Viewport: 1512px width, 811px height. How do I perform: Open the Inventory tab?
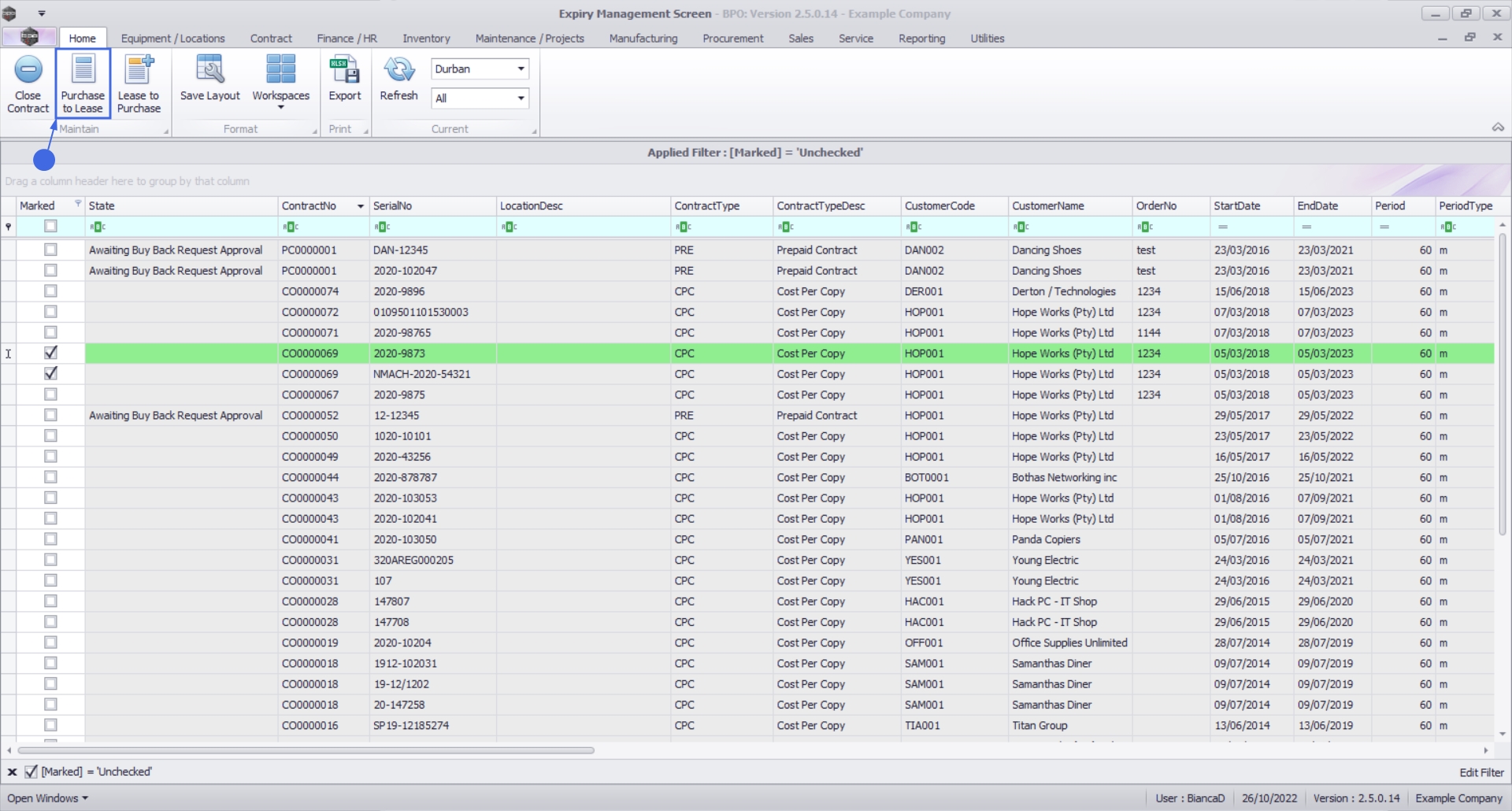tap(426, 38)
